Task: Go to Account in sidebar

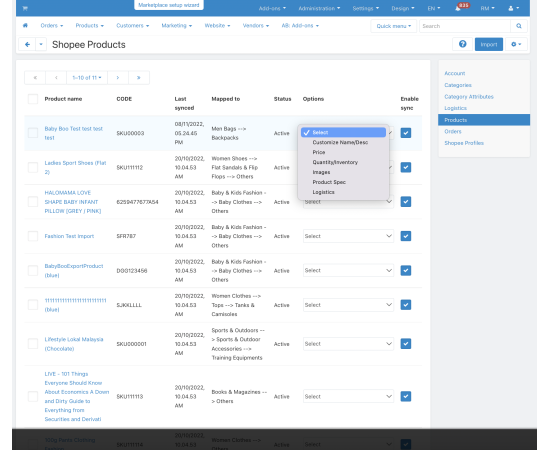Action: point(455,73)
